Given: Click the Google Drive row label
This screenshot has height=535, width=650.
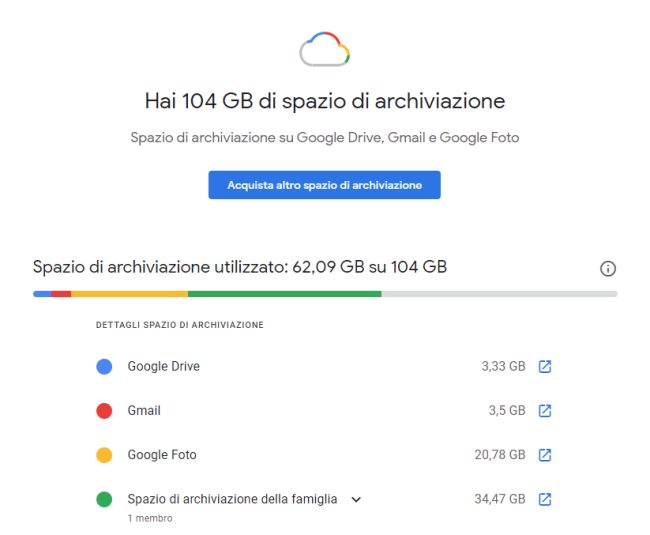Looking at the screenshot, I should tap(164, 366).
